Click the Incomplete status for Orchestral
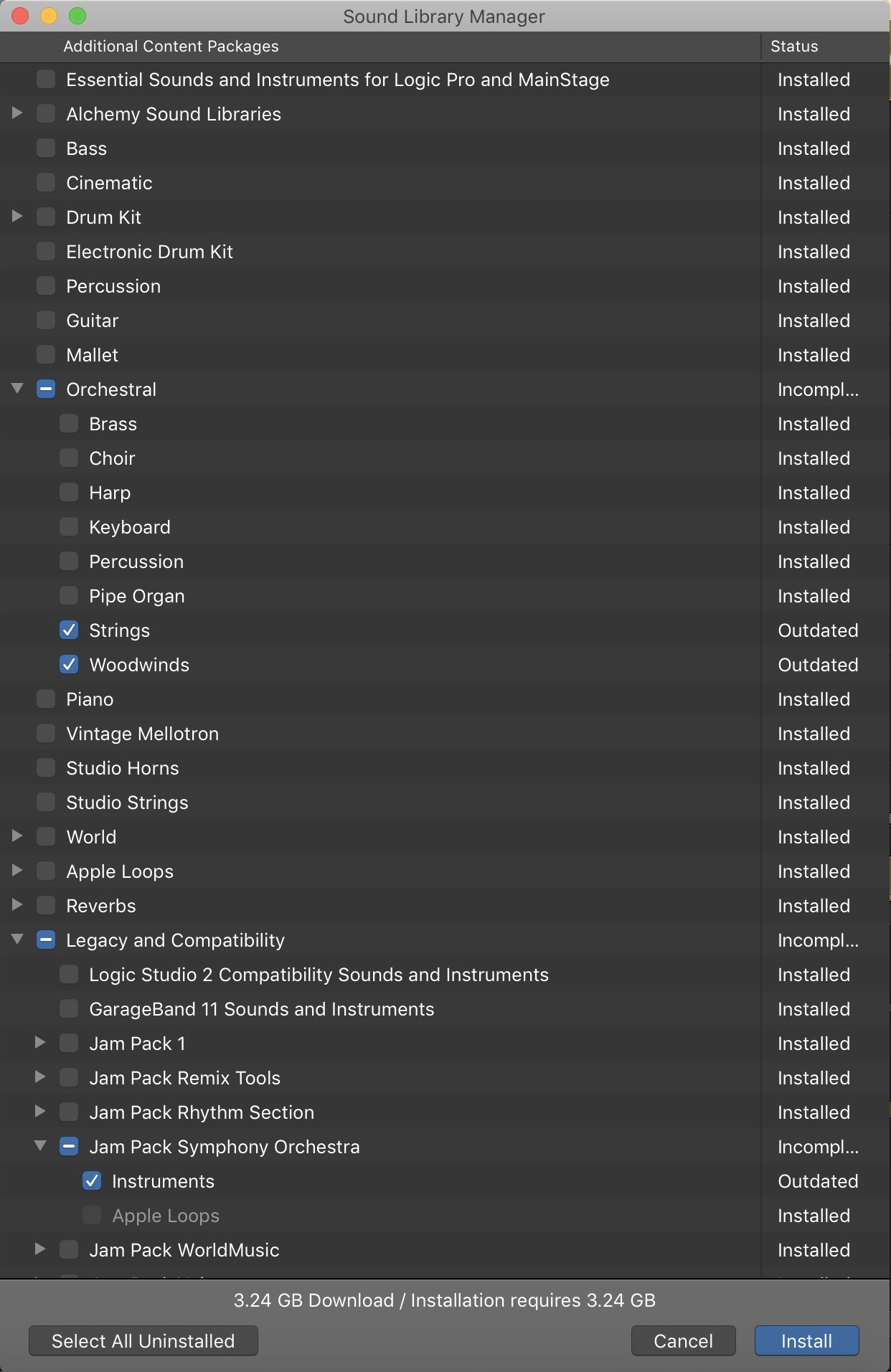Image resolution: width=891 pixels, height=1372 pixels. tap(818, 389)
